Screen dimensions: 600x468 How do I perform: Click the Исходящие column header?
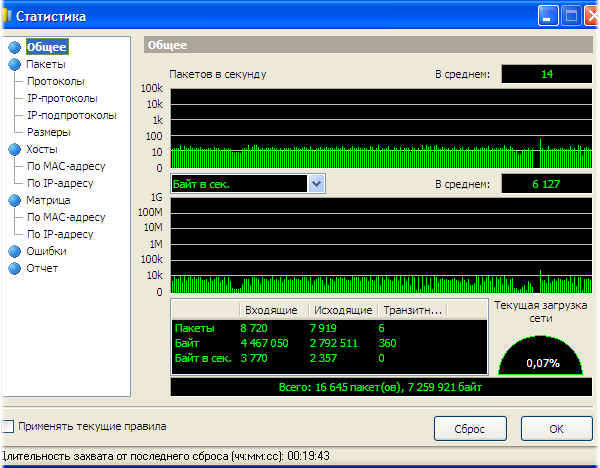(x=343, y=310)
